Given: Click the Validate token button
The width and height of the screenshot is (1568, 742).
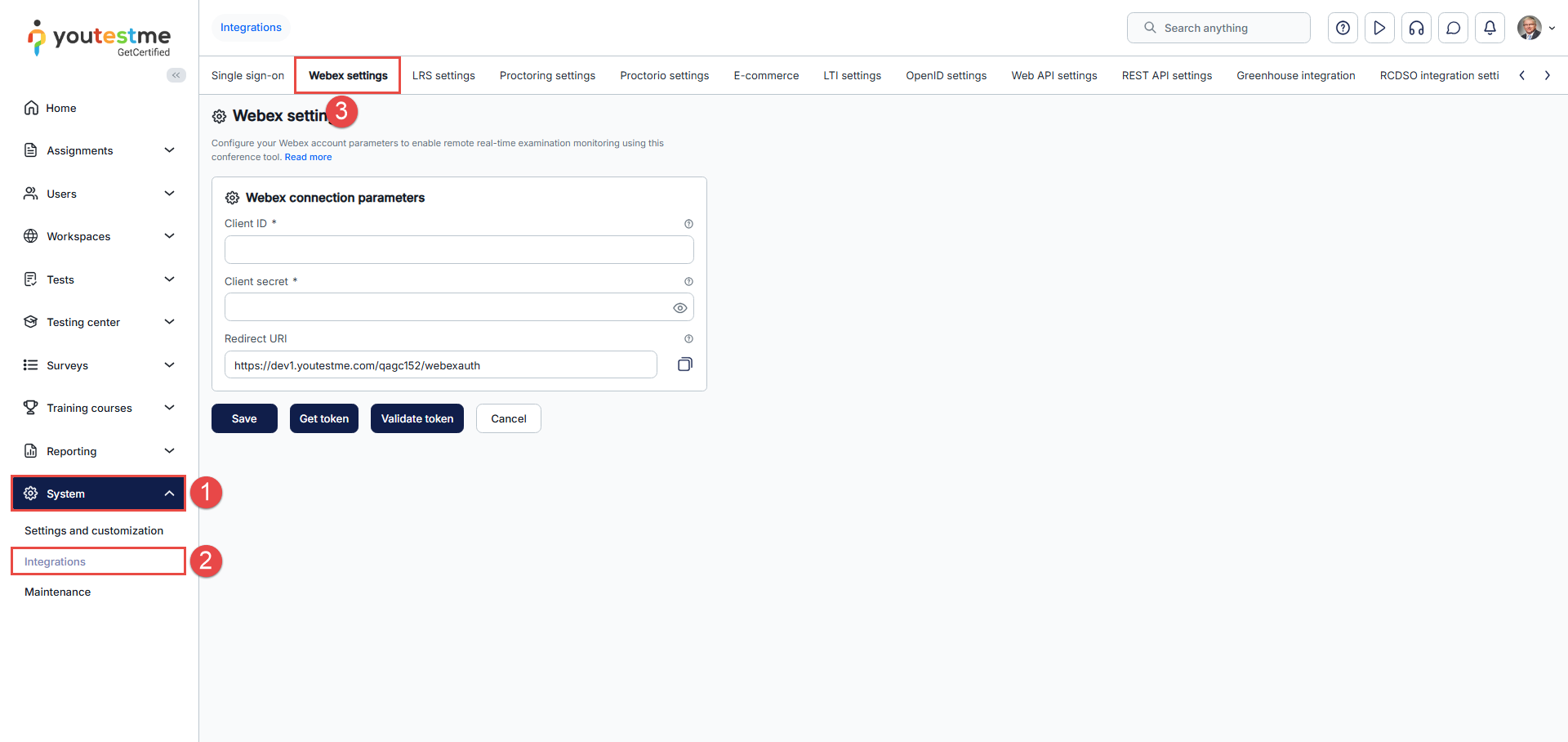Looking at the screenshot, I should pyautogui.click(x=417, y=418).
